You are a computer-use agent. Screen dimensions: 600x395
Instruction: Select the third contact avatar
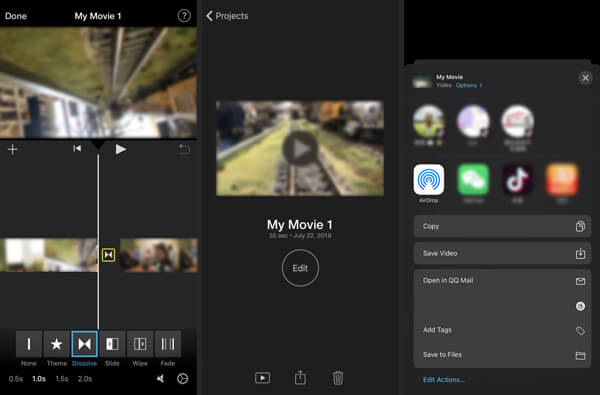tap(518, 121)
